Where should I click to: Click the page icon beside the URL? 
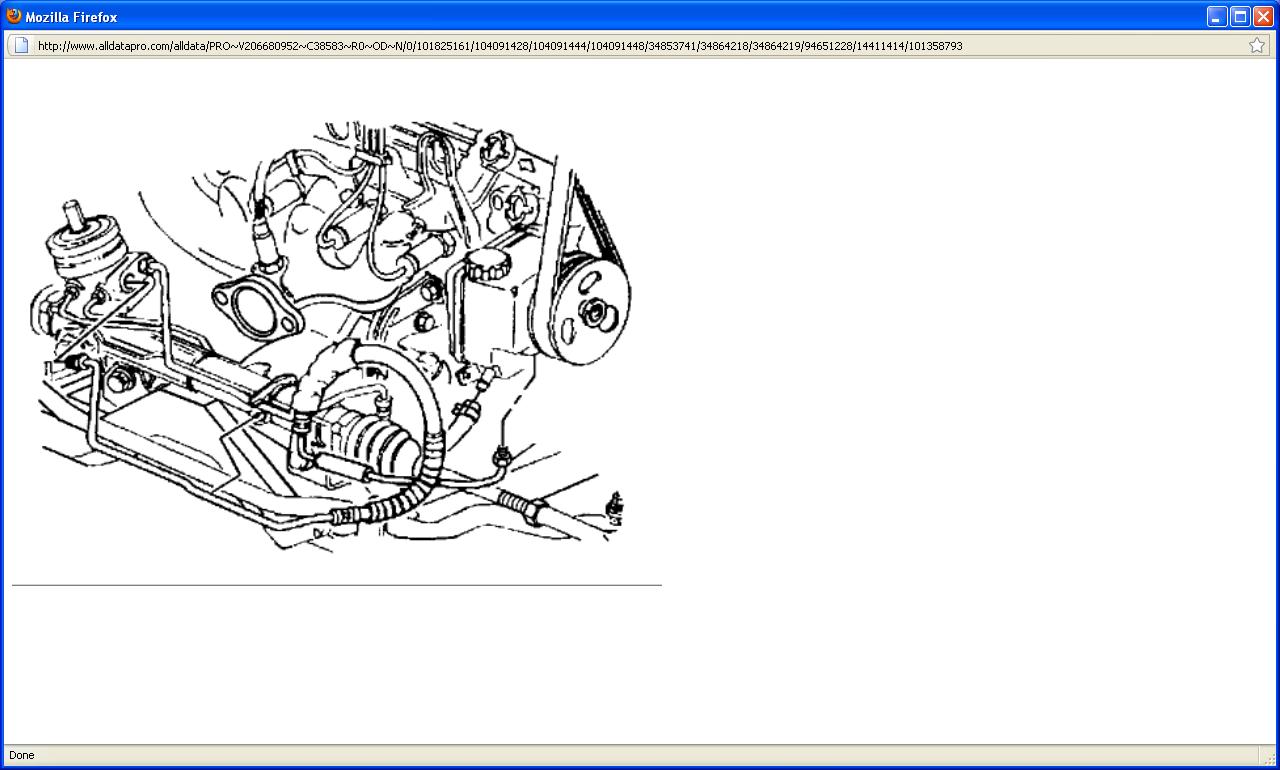click(x=20, y=45)
